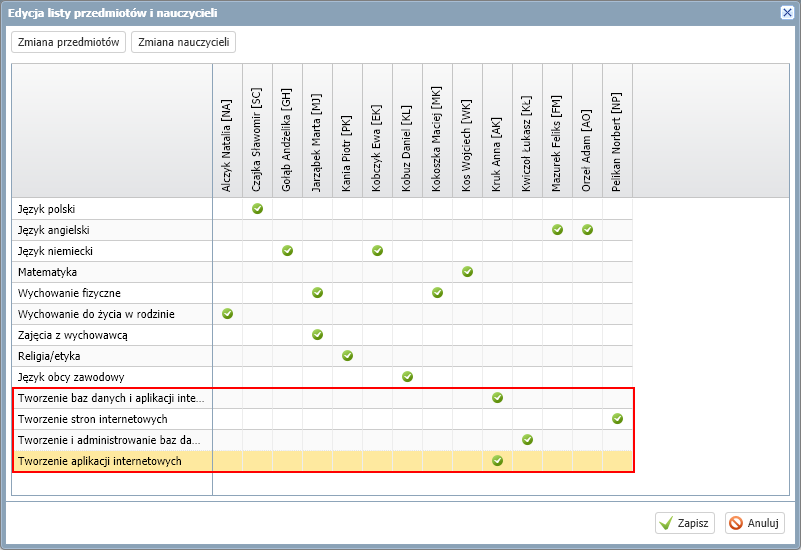
Task: Remove Gołąb Andżelika checkmark from Język niemiecki
Action: [288, 251]
